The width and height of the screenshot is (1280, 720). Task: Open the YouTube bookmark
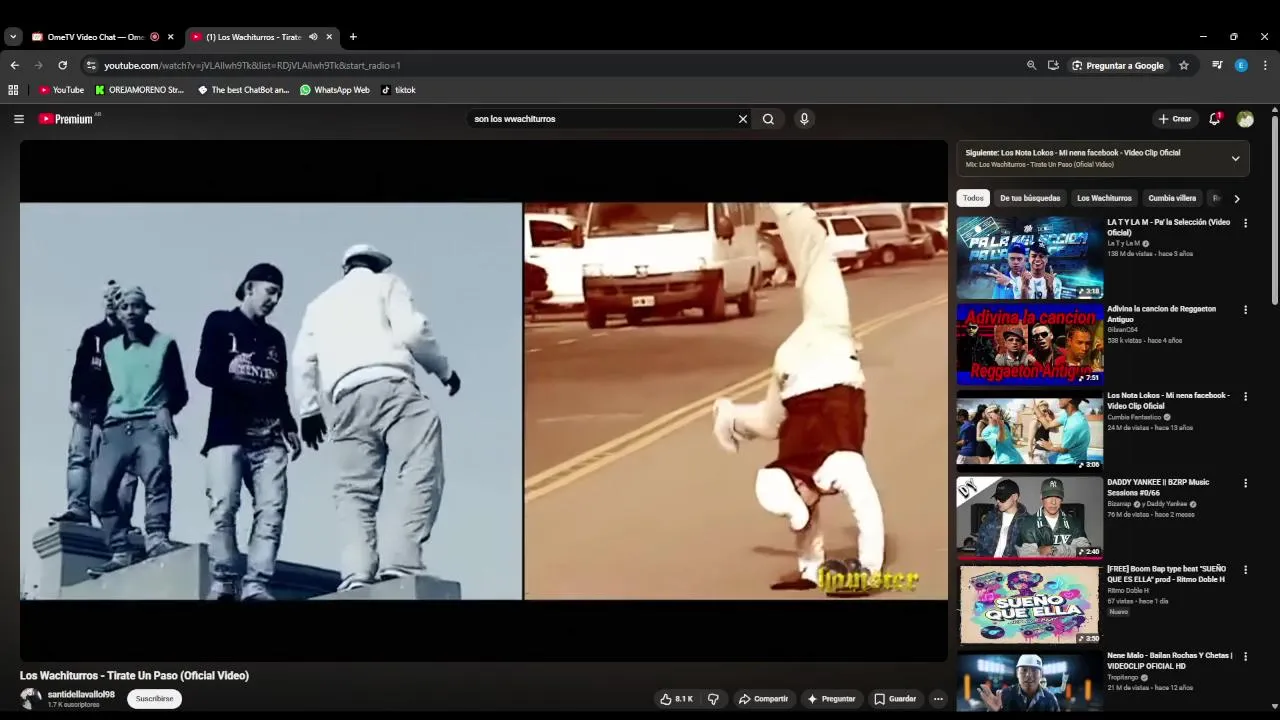61,90
